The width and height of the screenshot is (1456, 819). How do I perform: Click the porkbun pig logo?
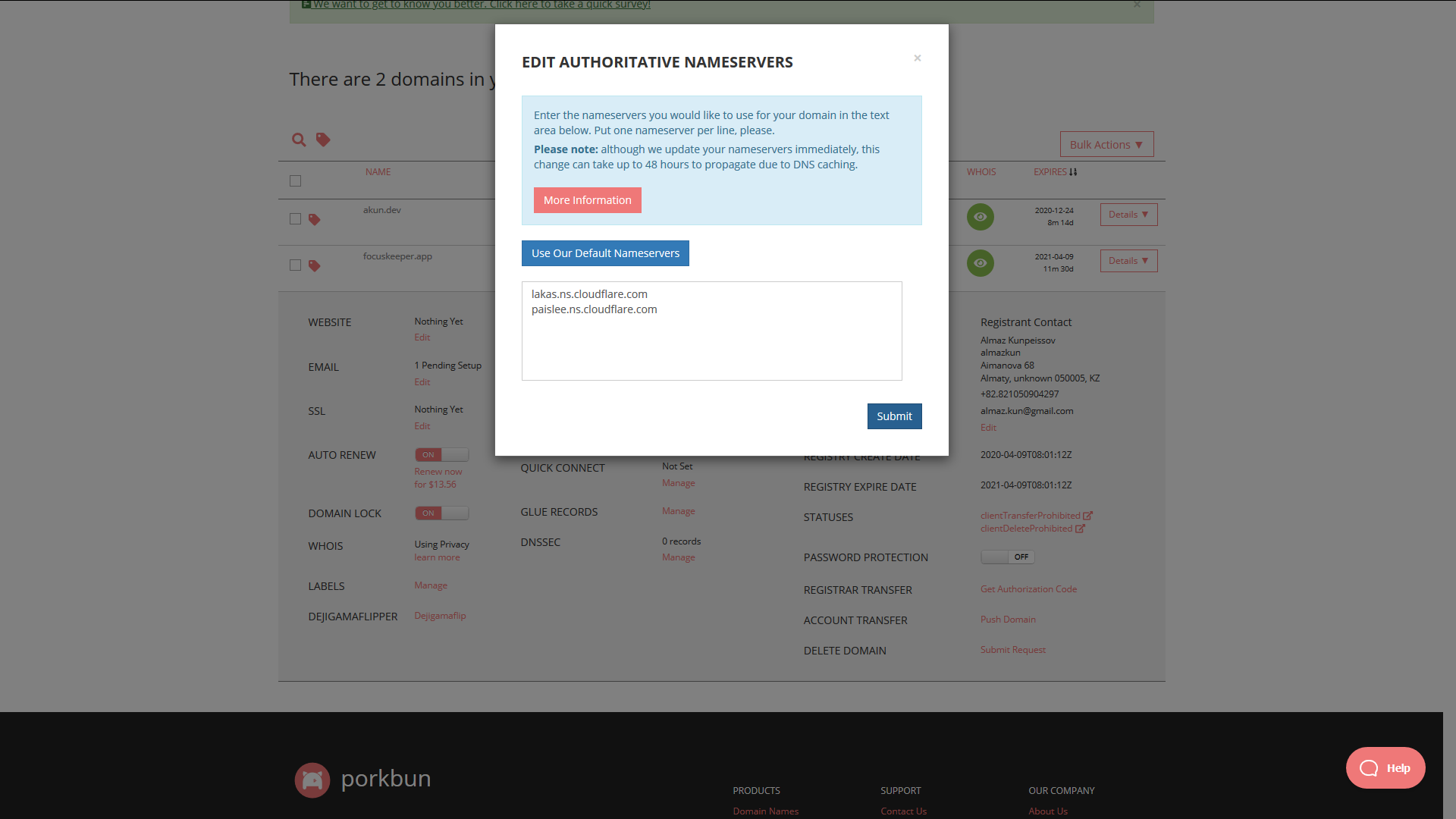(312, 780)
